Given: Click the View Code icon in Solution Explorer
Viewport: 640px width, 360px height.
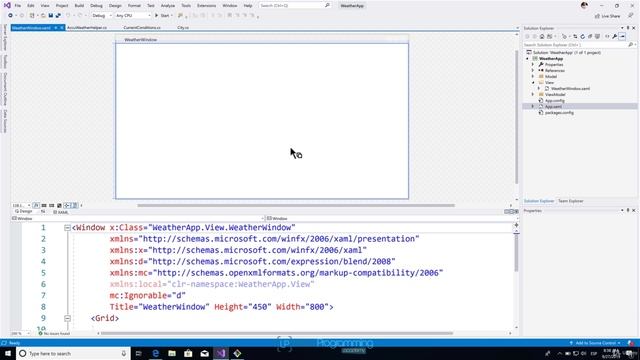Looking at the screenshot, I should [607, 36].
